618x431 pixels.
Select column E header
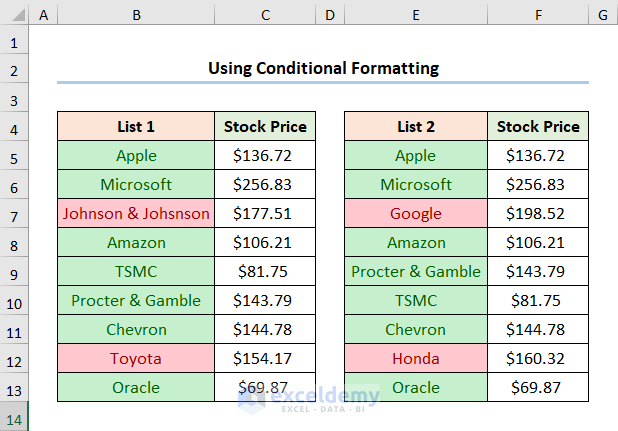tap(415, 16)
